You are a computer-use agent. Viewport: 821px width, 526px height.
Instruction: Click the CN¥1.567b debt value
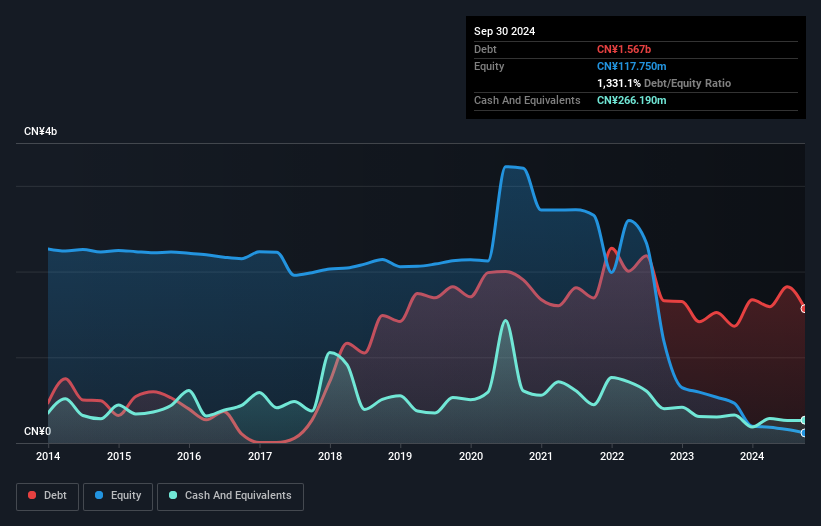coord(624,49)
